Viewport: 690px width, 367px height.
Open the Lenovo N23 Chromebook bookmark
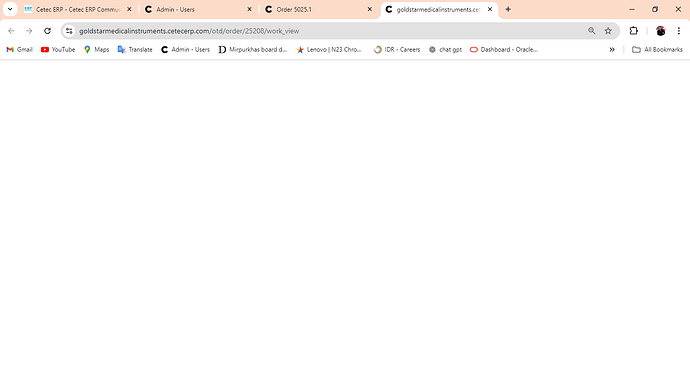tap(329, 50)
